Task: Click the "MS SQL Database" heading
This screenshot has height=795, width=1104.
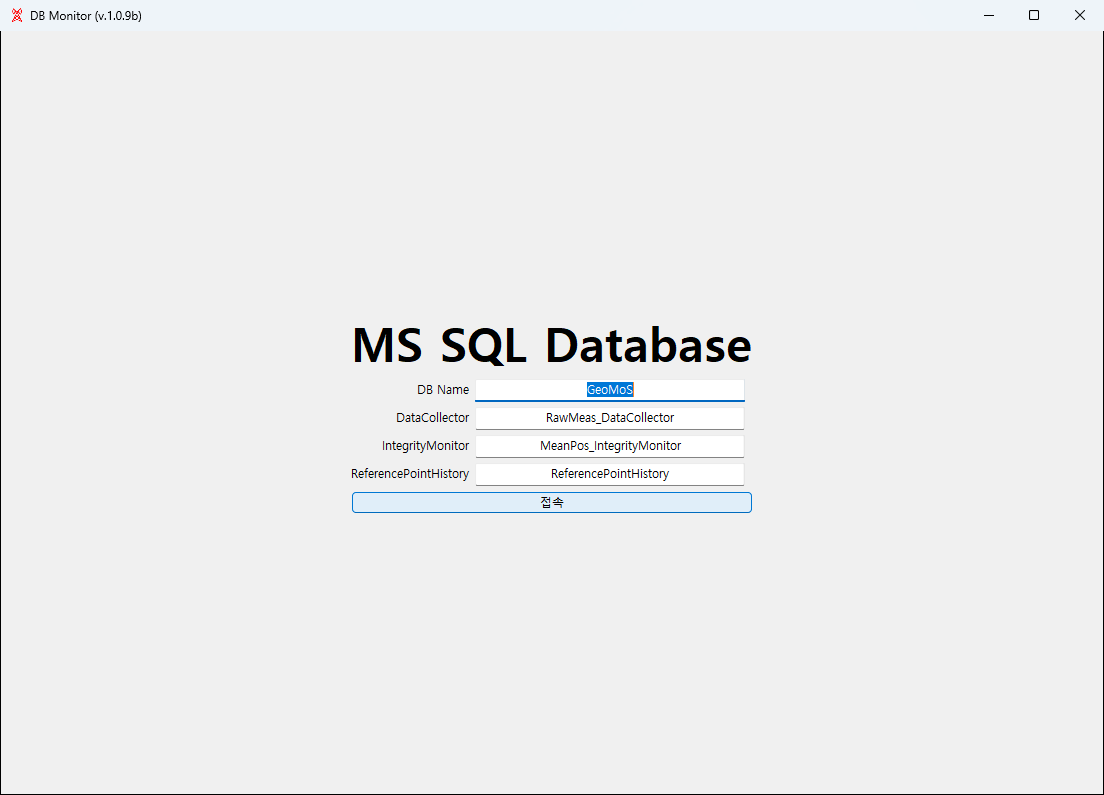Action: pyautogui.click(x=552, y=345)
